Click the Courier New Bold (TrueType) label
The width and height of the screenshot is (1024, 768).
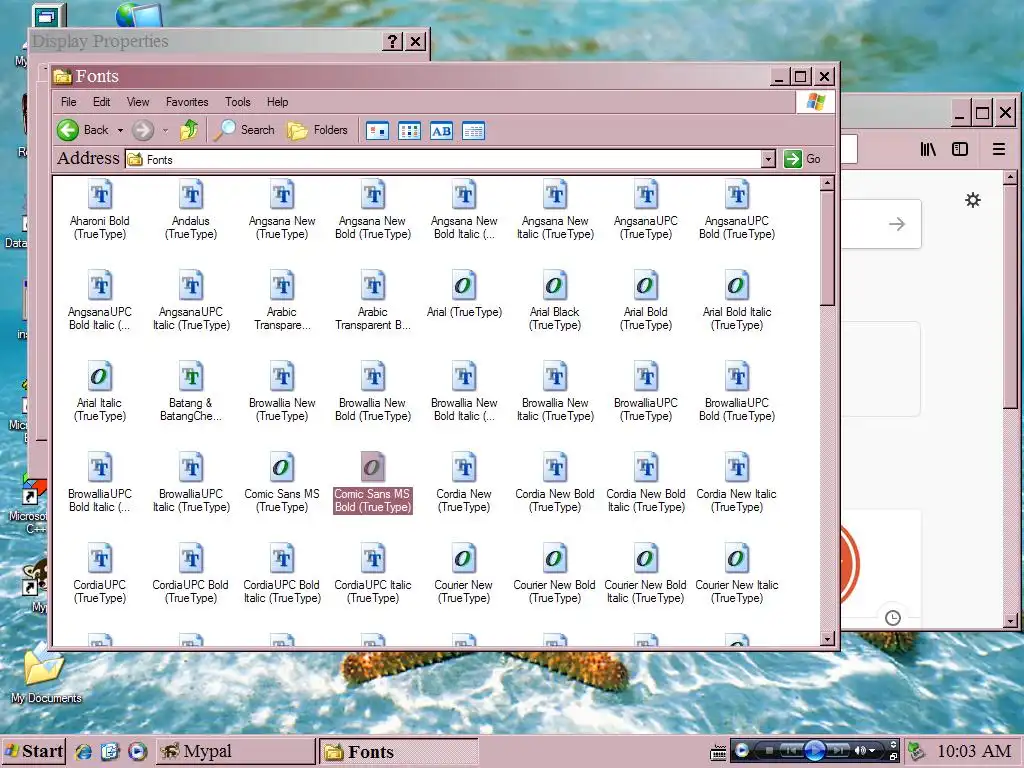point(554,592)
